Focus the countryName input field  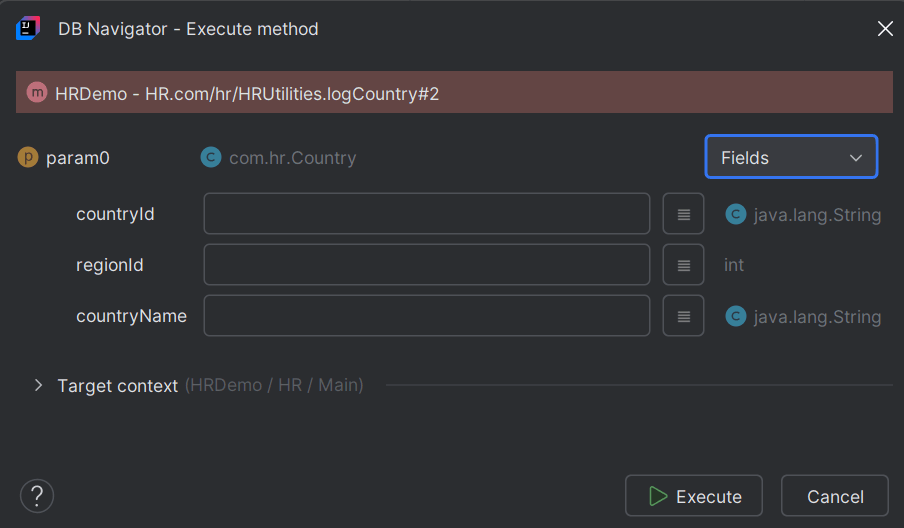427,316
